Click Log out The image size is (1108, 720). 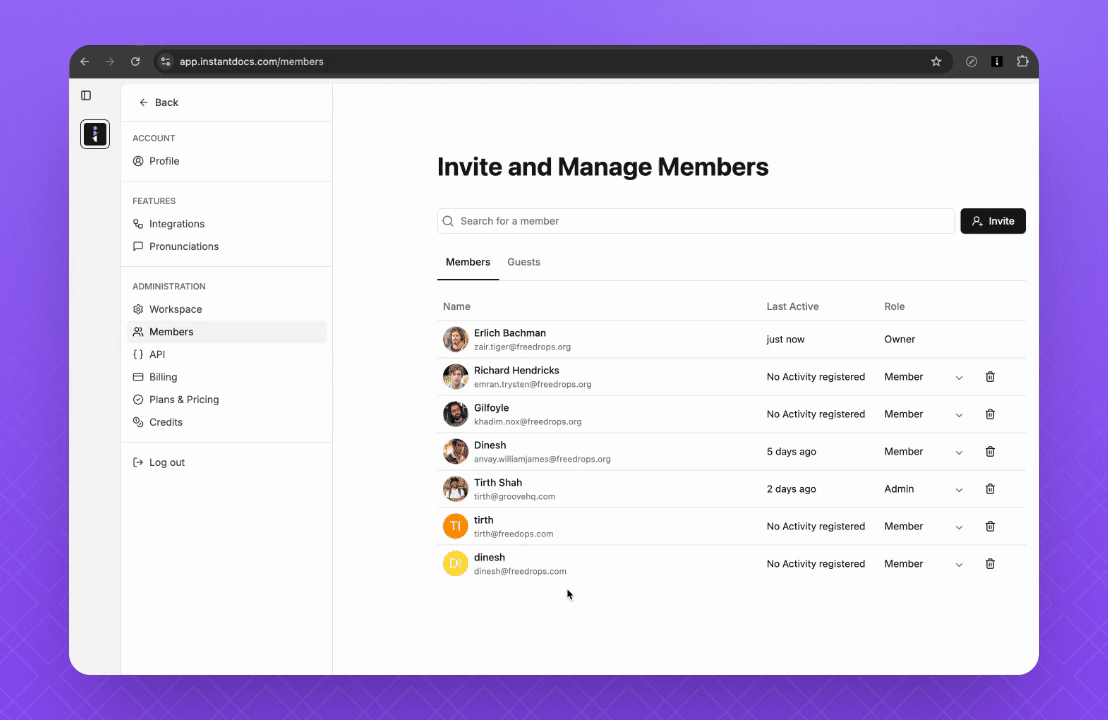coord(159,463)
